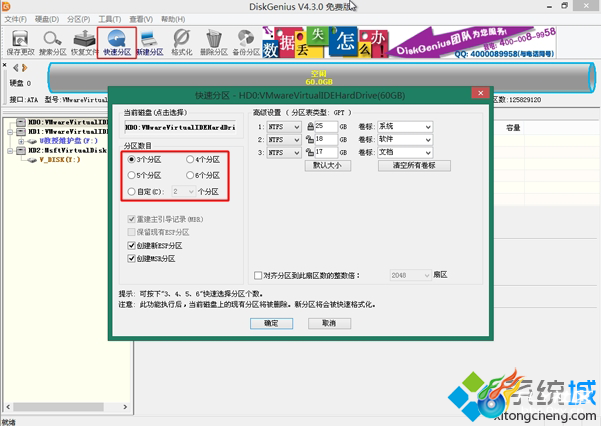Select HD0:VMwareVirtualIDE in the disk tree
Image resolution: width=601 pixels, height=426 pixels.
pos(68,122)
